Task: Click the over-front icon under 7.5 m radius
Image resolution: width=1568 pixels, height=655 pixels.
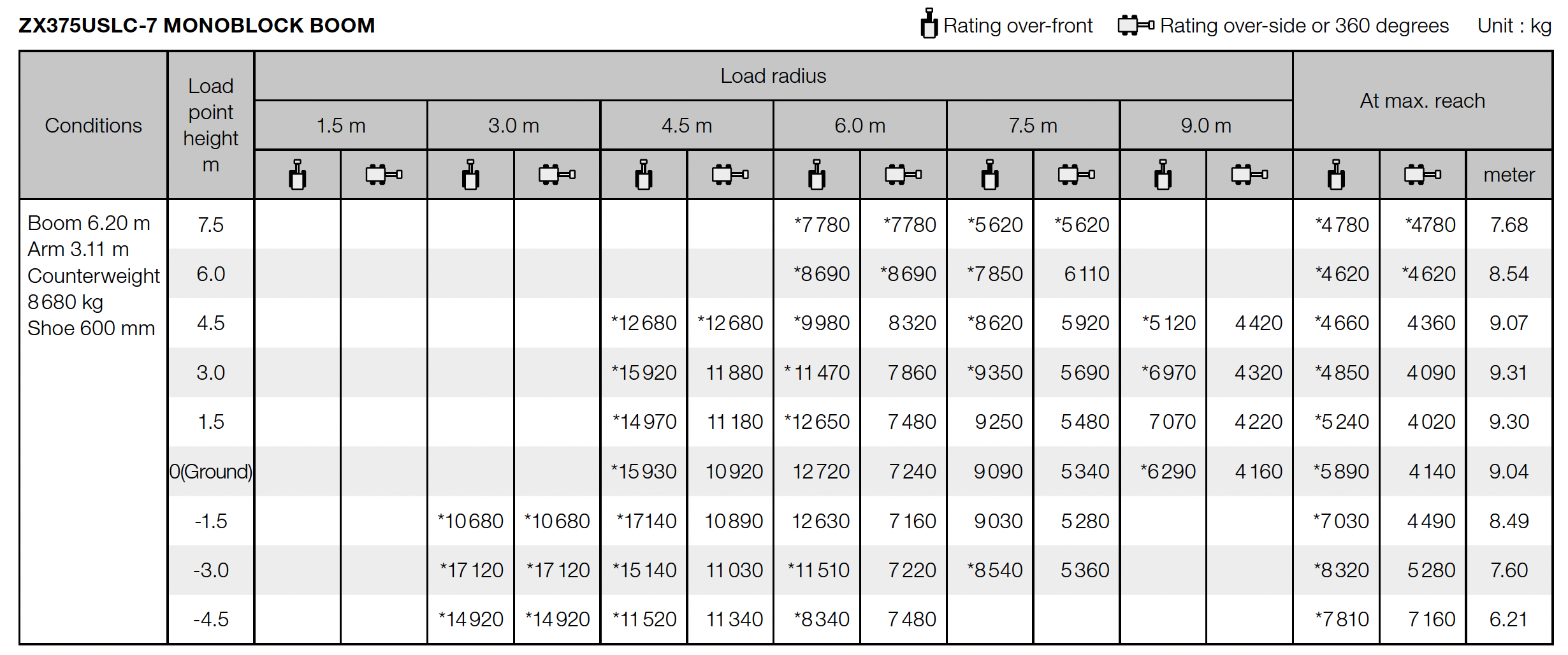Action: coord(990,175)
